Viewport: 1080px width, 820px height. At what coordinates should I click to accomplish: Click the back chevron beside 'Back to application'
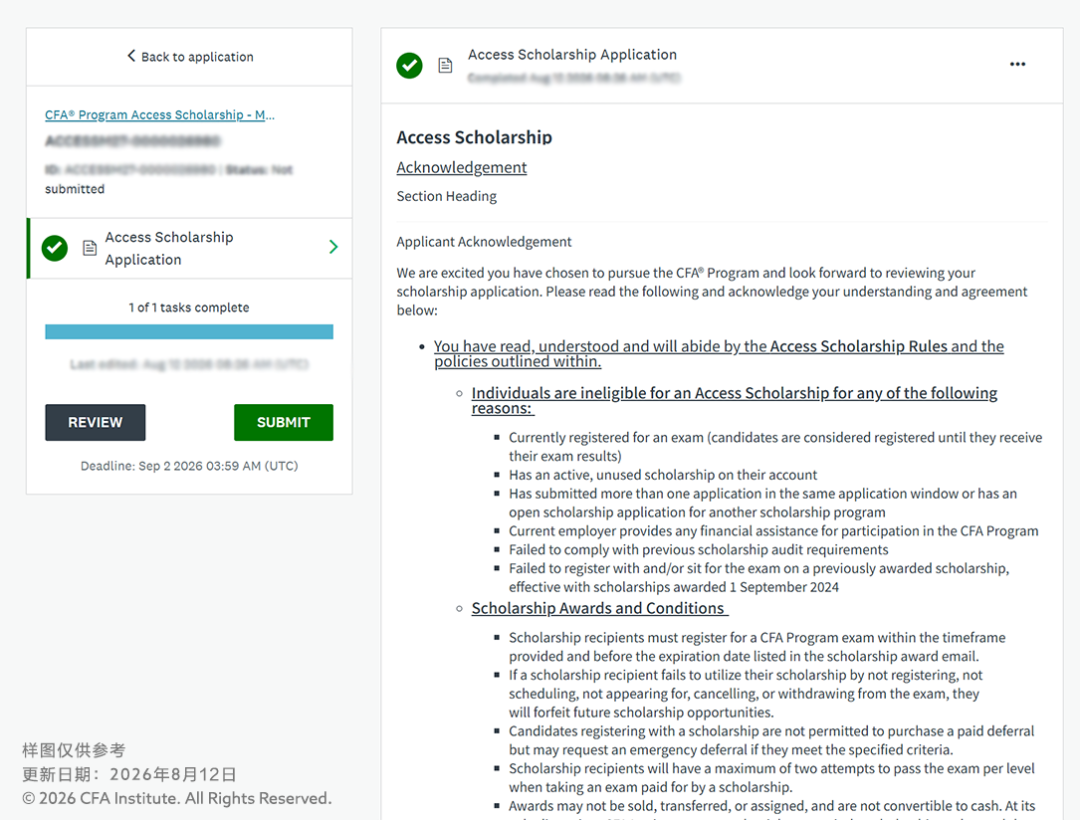point(131,56)
